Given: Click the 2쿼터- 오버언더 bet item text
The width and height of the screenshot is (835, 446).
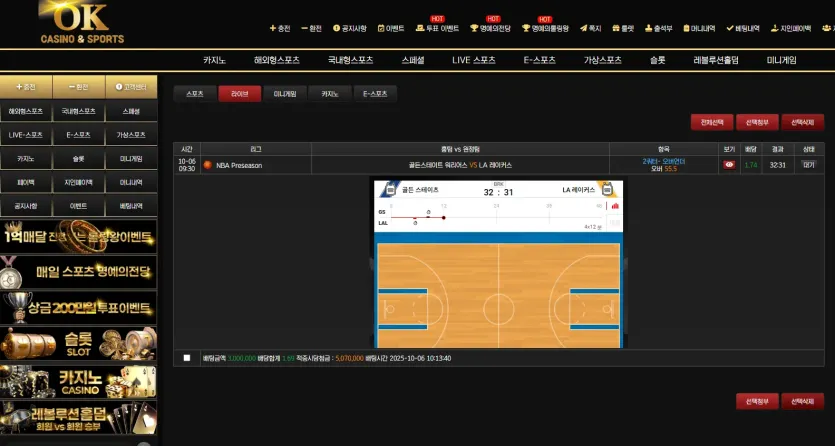Looking at the screenshot, I should click(664, 161).
